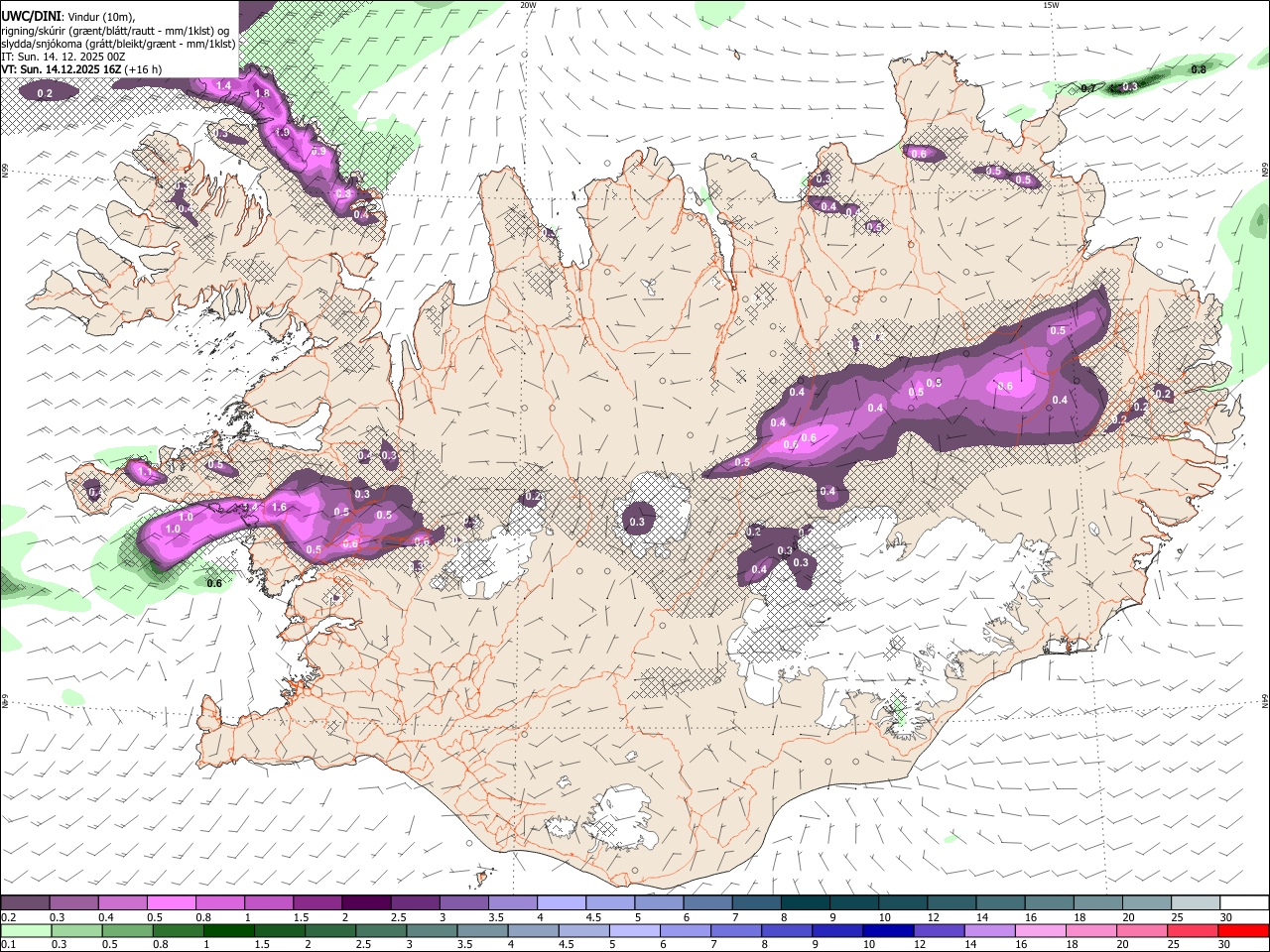Pick the bright red 30+ rain scale swatch
Screen dimensions: 1270x952
tap(1243, 931)
